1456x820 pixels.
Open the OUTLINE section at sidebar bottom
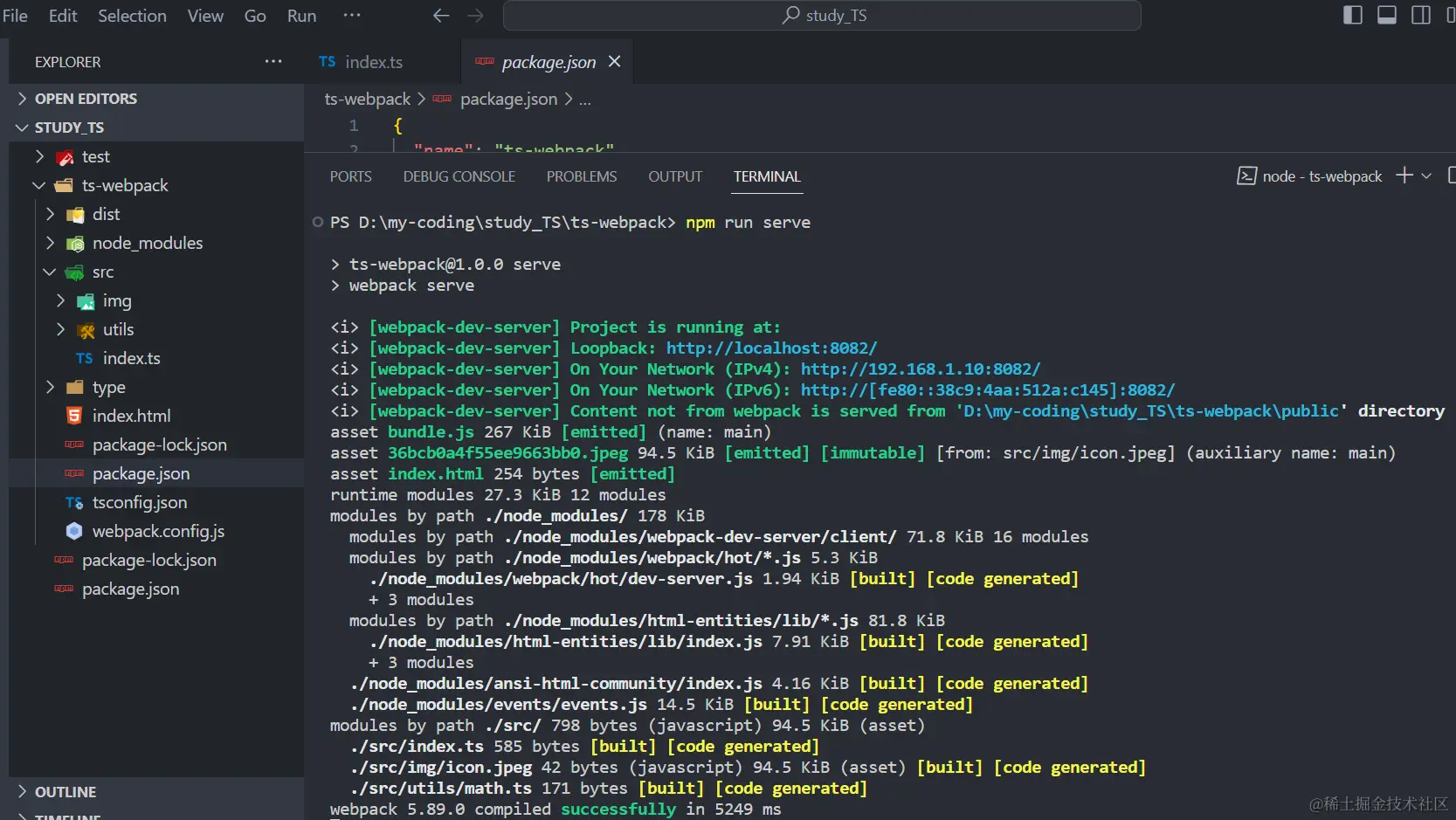click(x=66, y=791)
